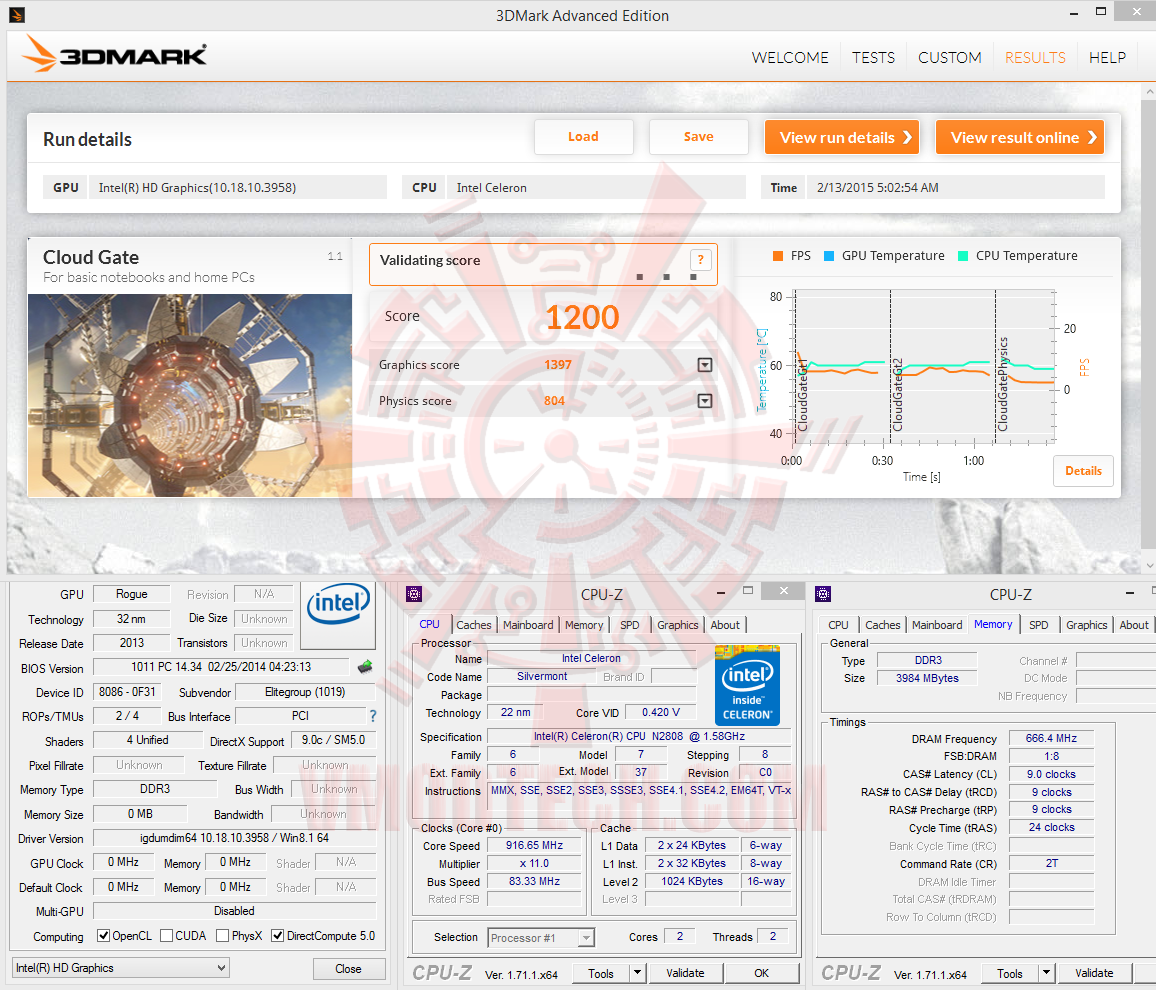This screenshot has width=1156, height=990.
Task: Minimize the first CPU-Z window
Action: (x=720, y=592)
